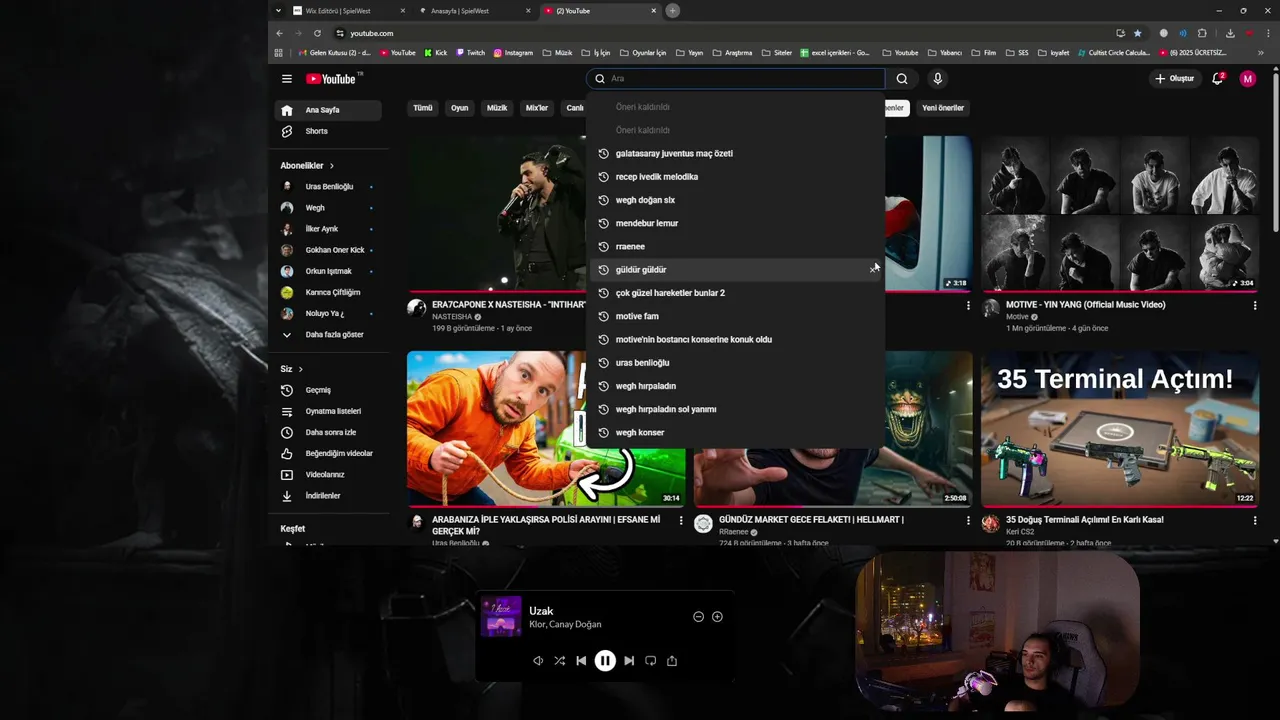This screenshot has width=1280, height=720.
Task: Open the notifications bell
Action: pyautogui.click(x=1217, y=78)
